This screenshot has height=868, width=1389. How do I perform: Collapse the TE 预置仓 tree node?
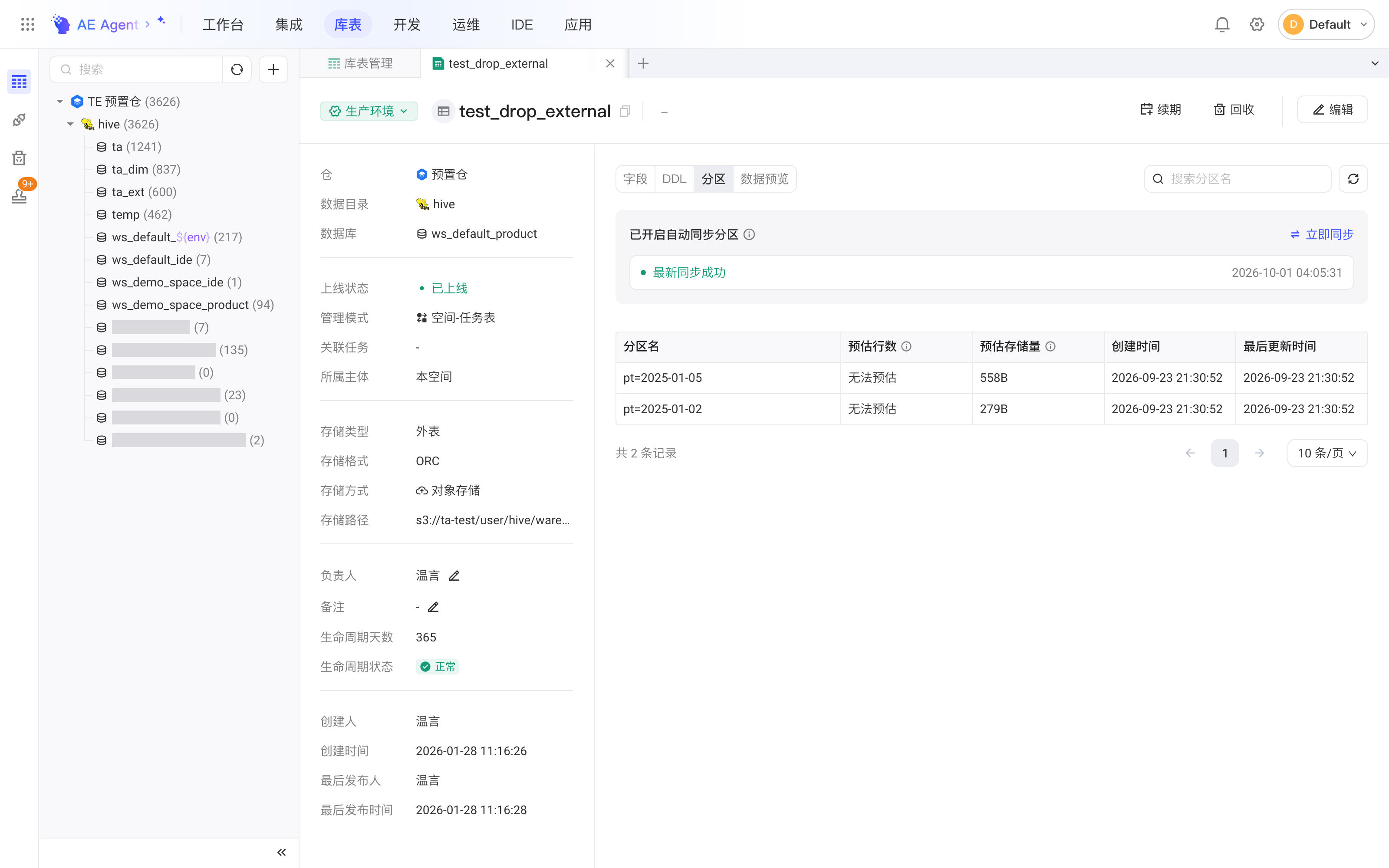[x=60, y=102]
